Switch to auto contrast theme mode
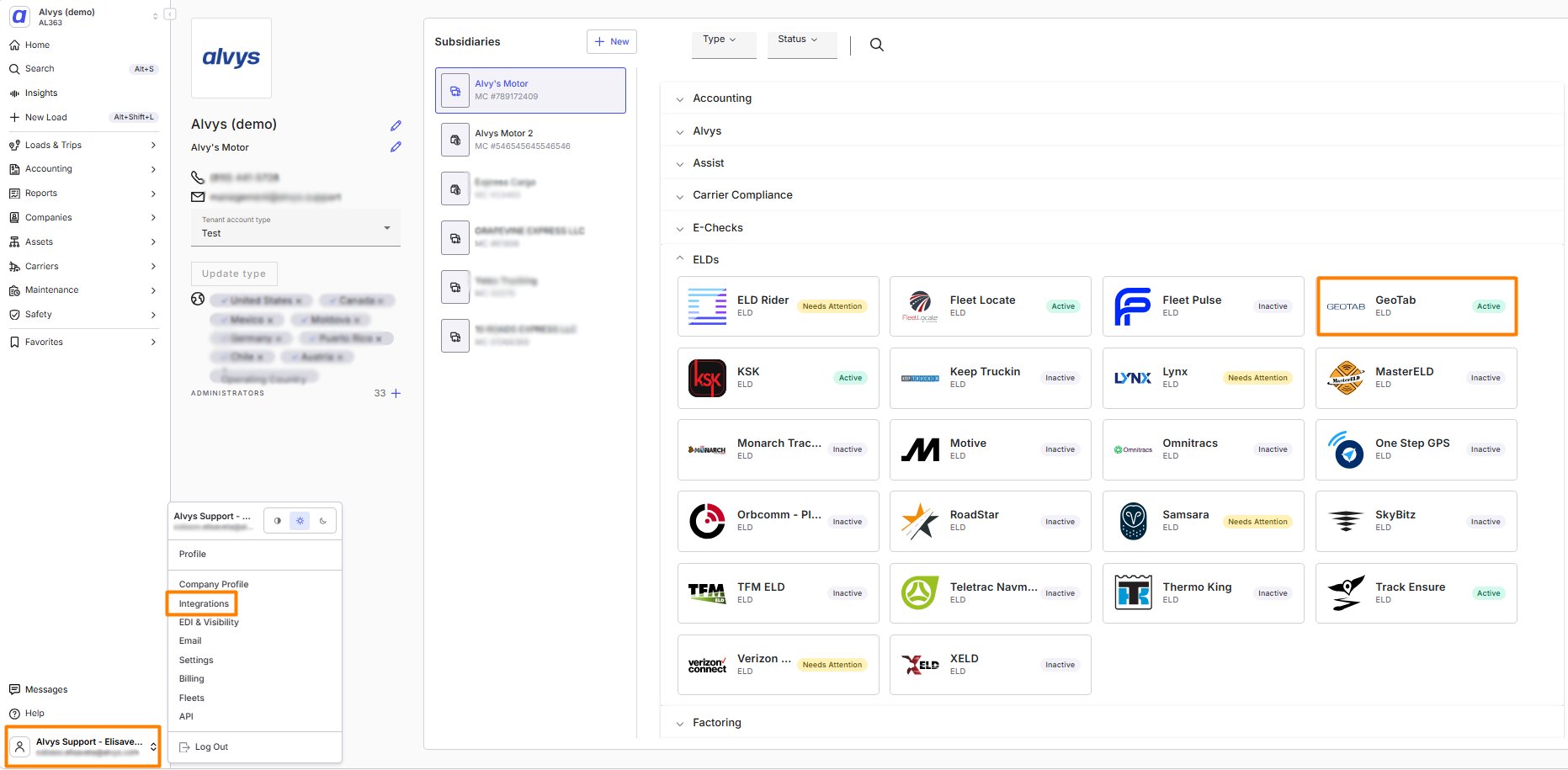1568x770 pixels. [x=278, y=521]
